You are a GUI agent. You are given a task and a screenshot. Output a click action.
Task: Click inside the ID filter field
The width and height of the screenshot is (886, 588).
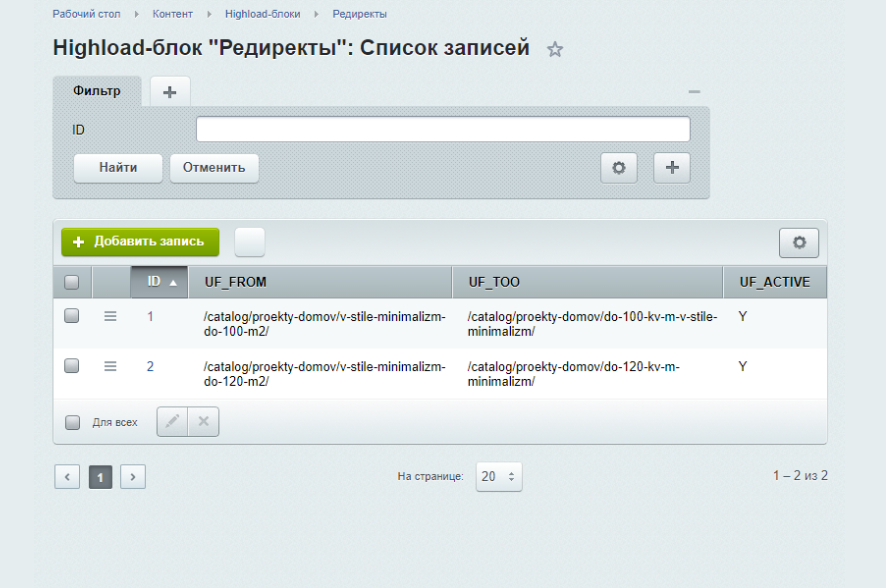[443, 128]
